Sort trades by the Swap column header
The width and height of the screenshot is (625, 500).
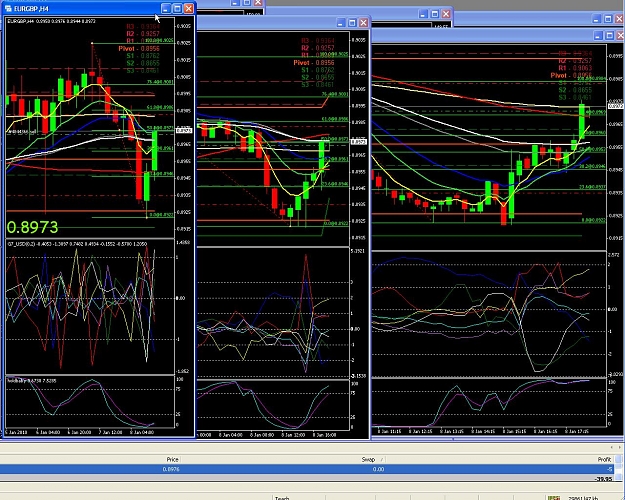click(x=368, y=459)
